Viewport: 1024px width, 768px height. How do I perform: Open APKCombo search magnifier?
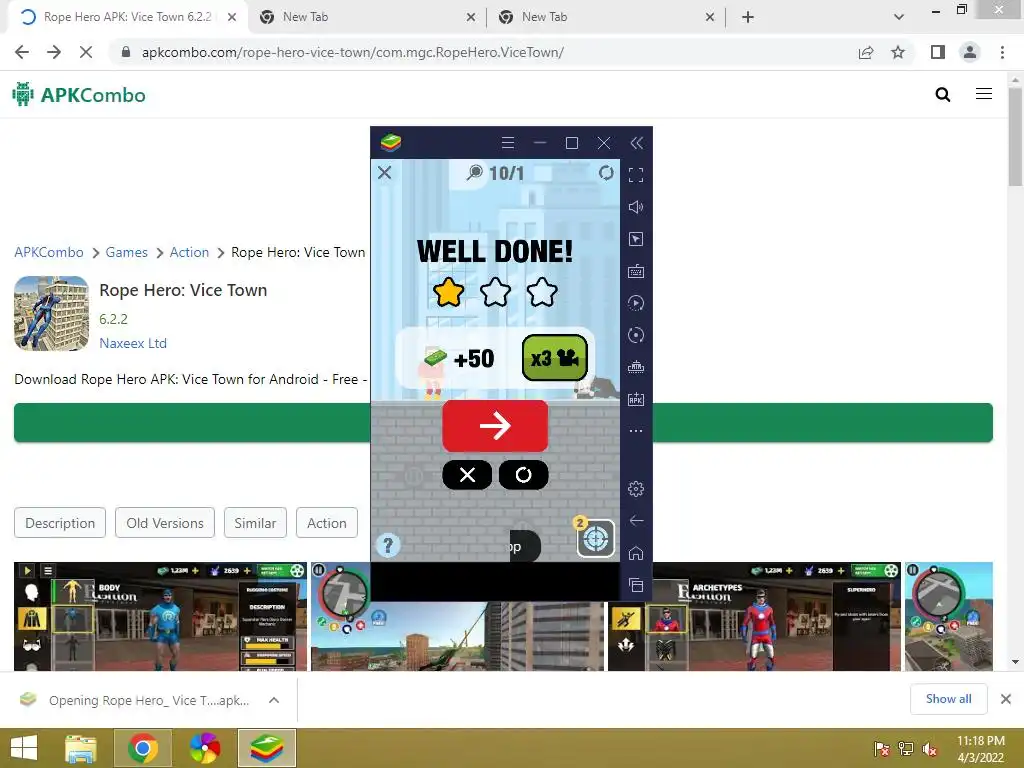pos(942,95)
